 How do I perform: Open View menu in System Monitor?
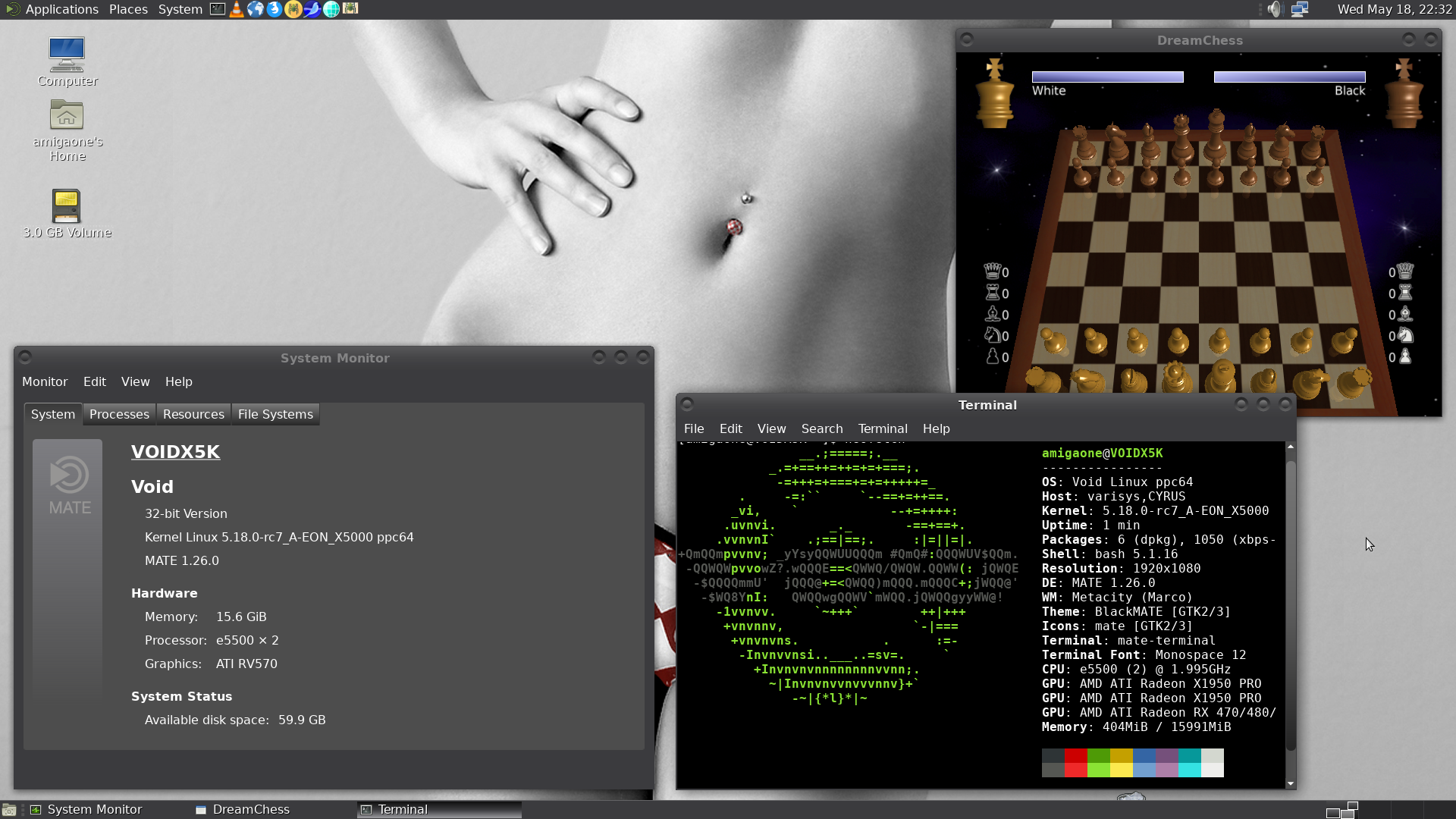136,381
